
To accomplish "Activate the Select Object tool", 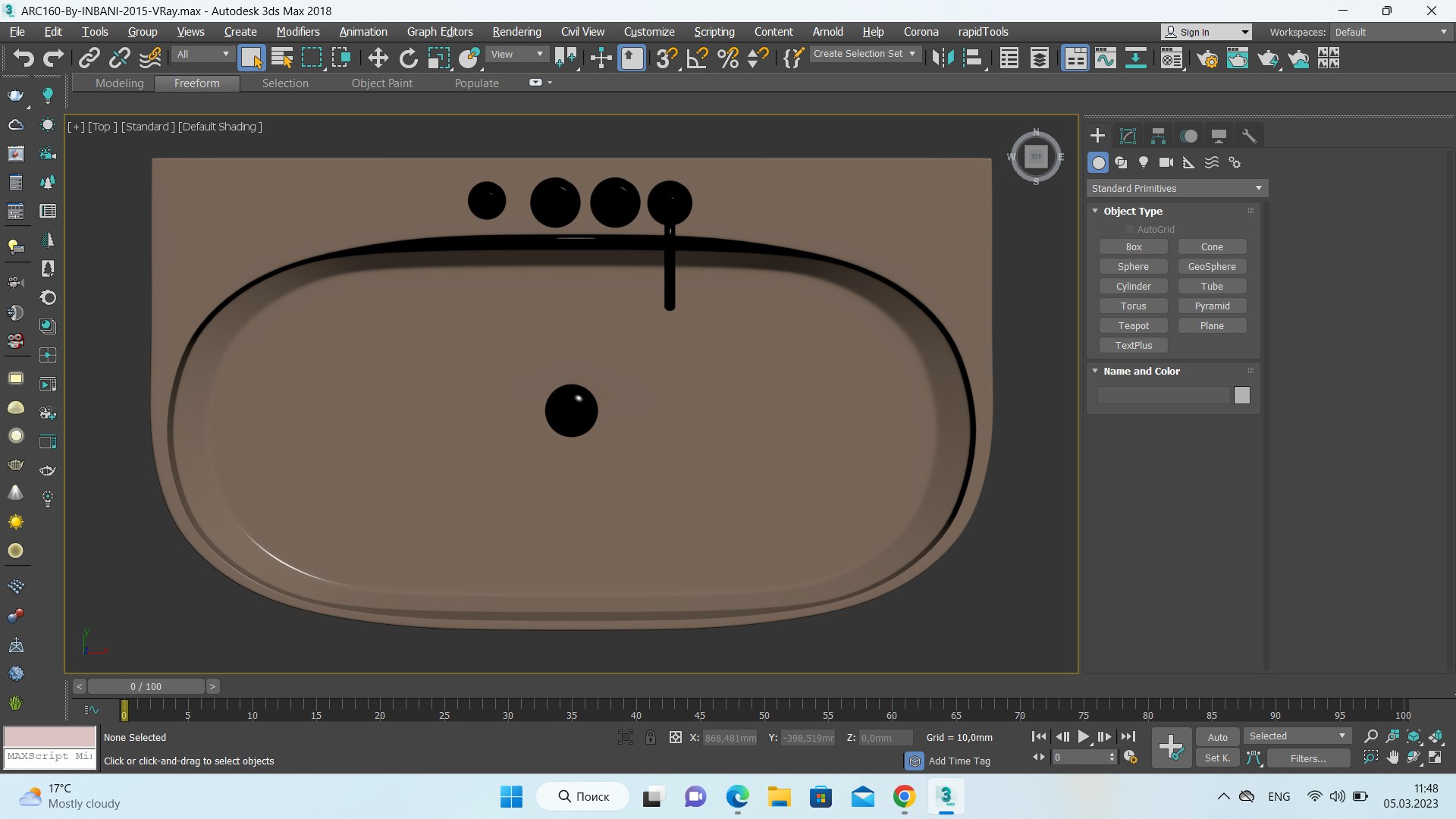I will click(x=251, y=58).
